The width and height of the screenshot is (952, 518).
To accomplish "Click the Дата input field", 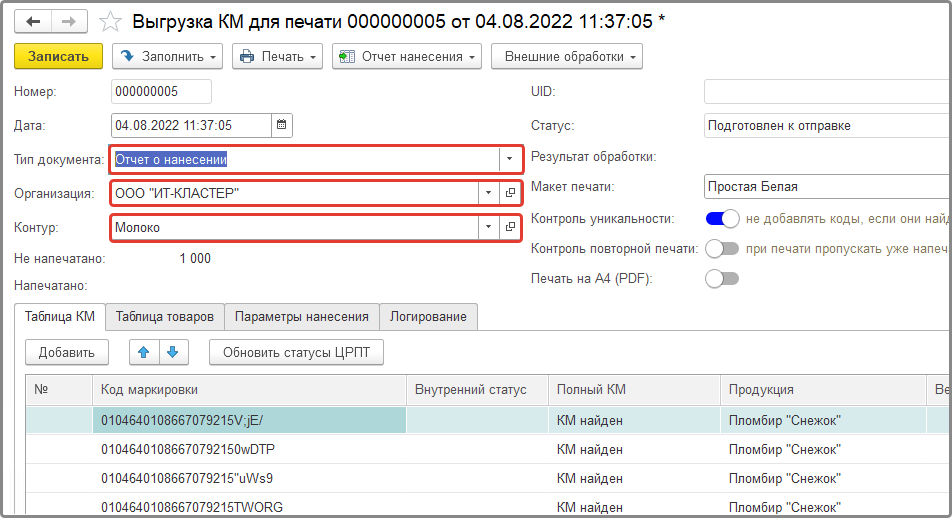I will 191,125.
